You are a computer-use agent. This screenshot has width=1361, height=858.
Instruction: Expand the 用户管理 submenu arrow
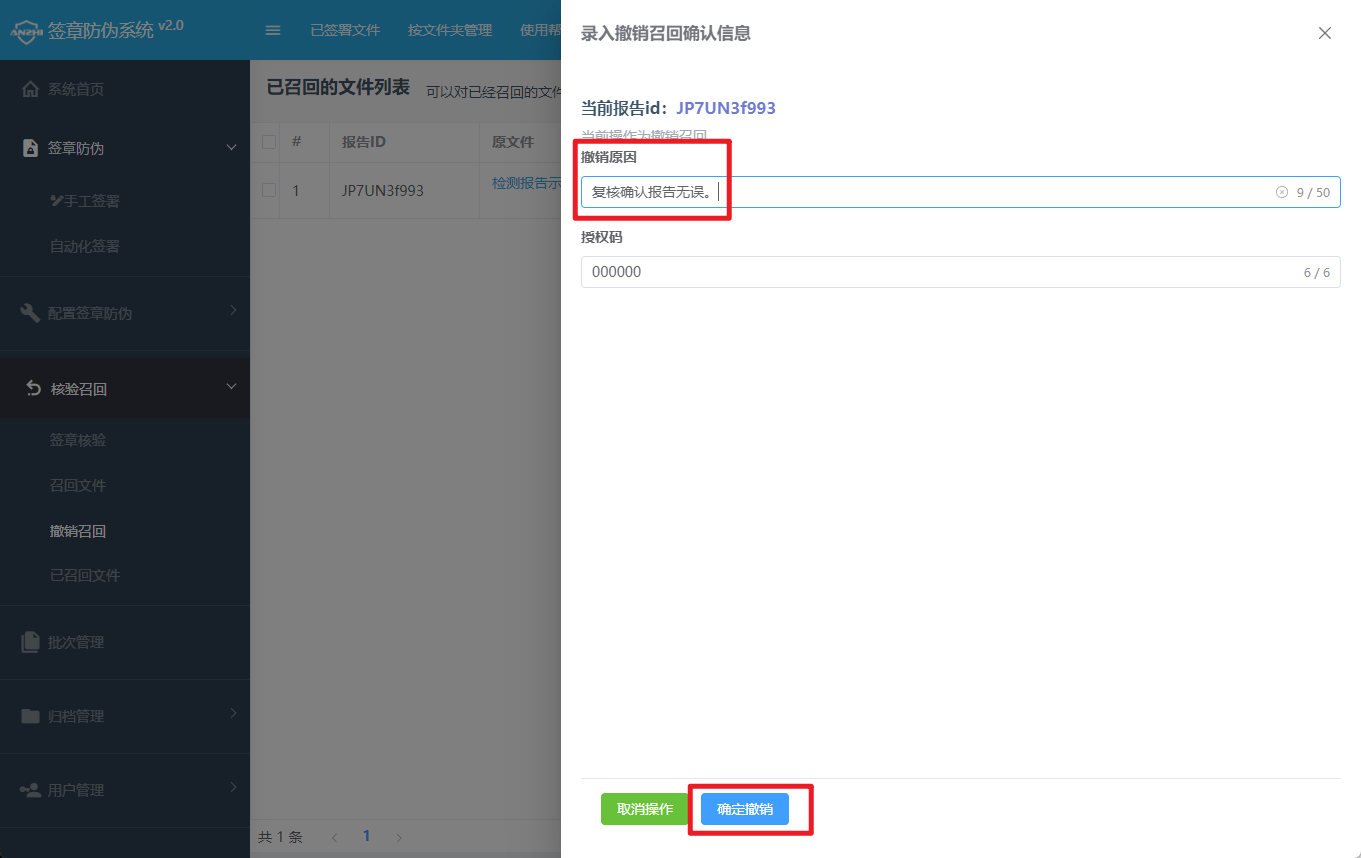pyautogui.click(x=233, y=788)
